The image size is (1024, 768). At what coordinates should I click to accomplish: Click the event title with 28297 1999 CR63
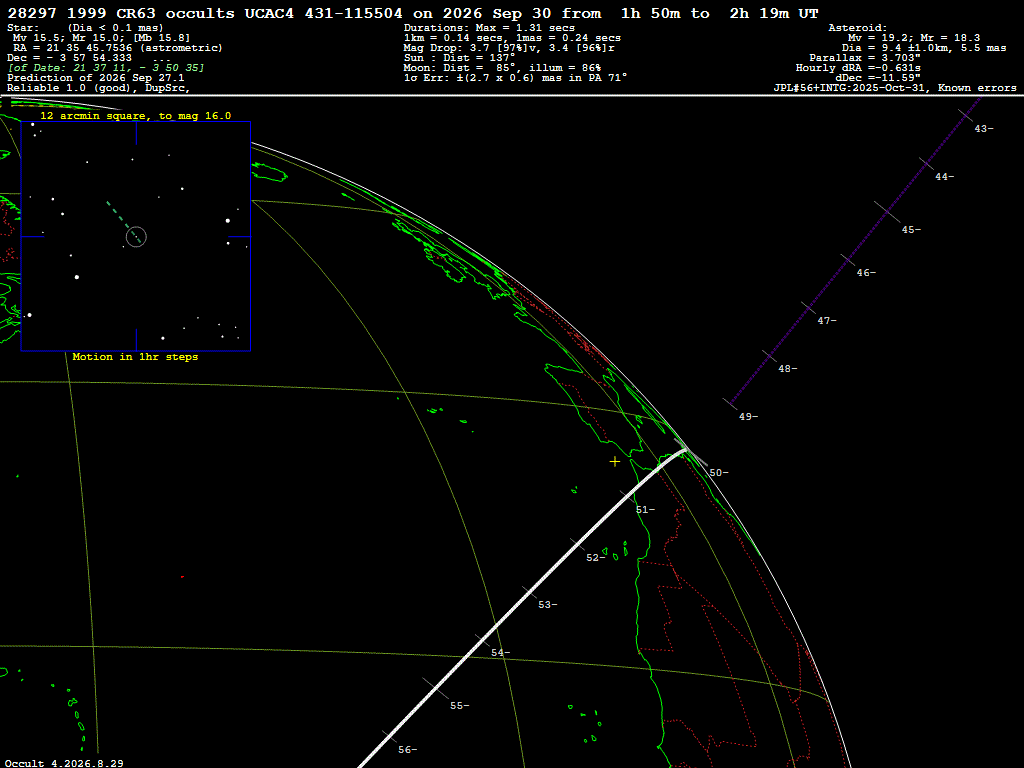413,13
